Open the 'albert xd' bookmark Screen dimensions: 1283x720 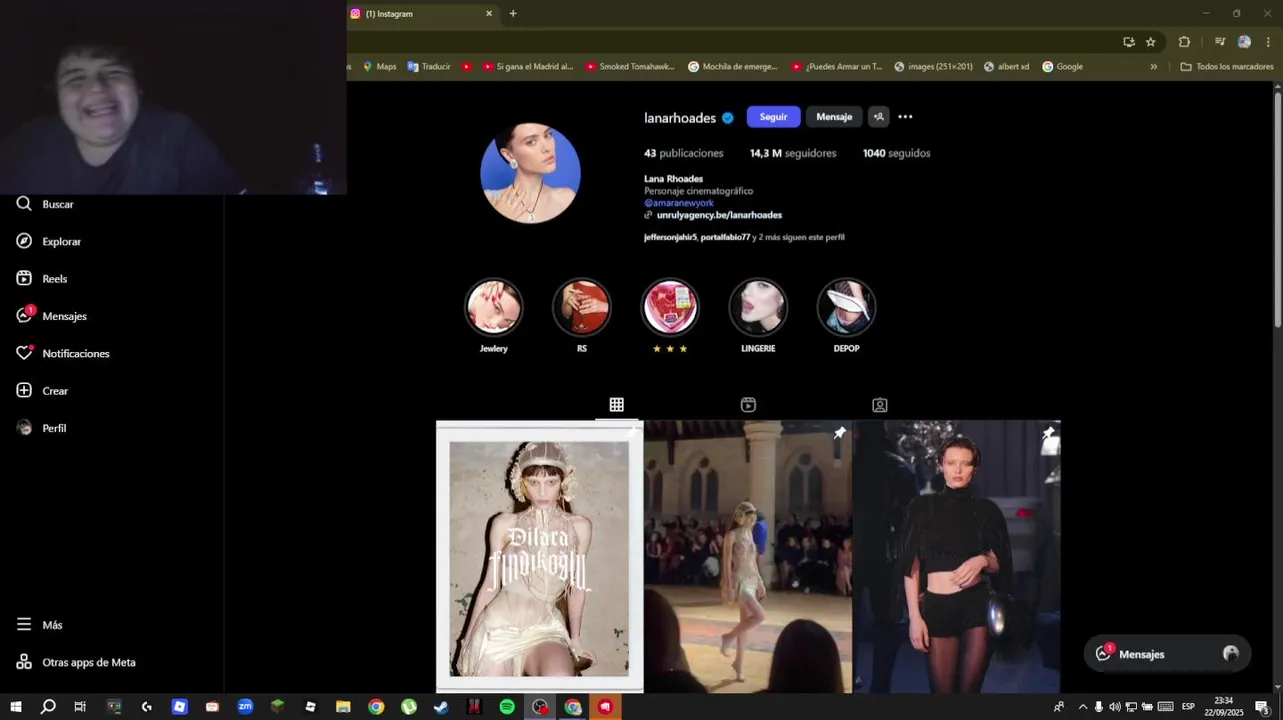pos(1006,67)
